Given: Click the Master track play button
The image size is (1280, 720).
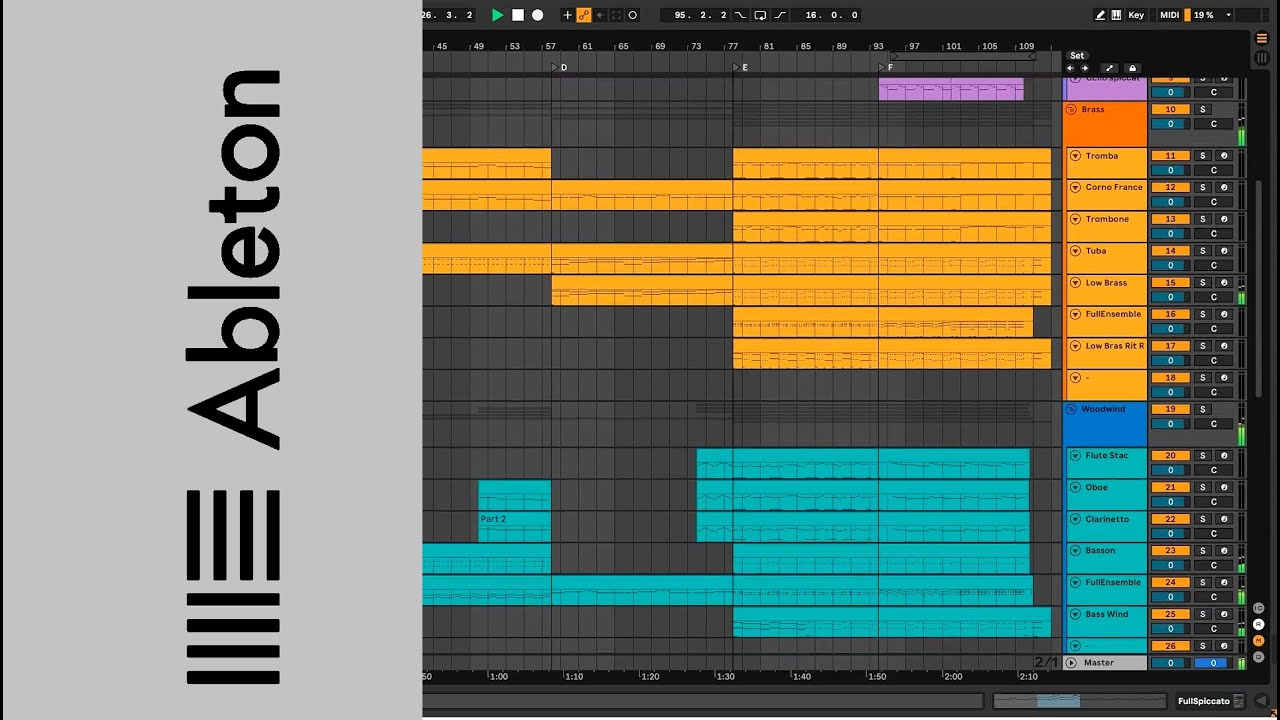Looking at the screenshot, I should (x=1071, y=663).
